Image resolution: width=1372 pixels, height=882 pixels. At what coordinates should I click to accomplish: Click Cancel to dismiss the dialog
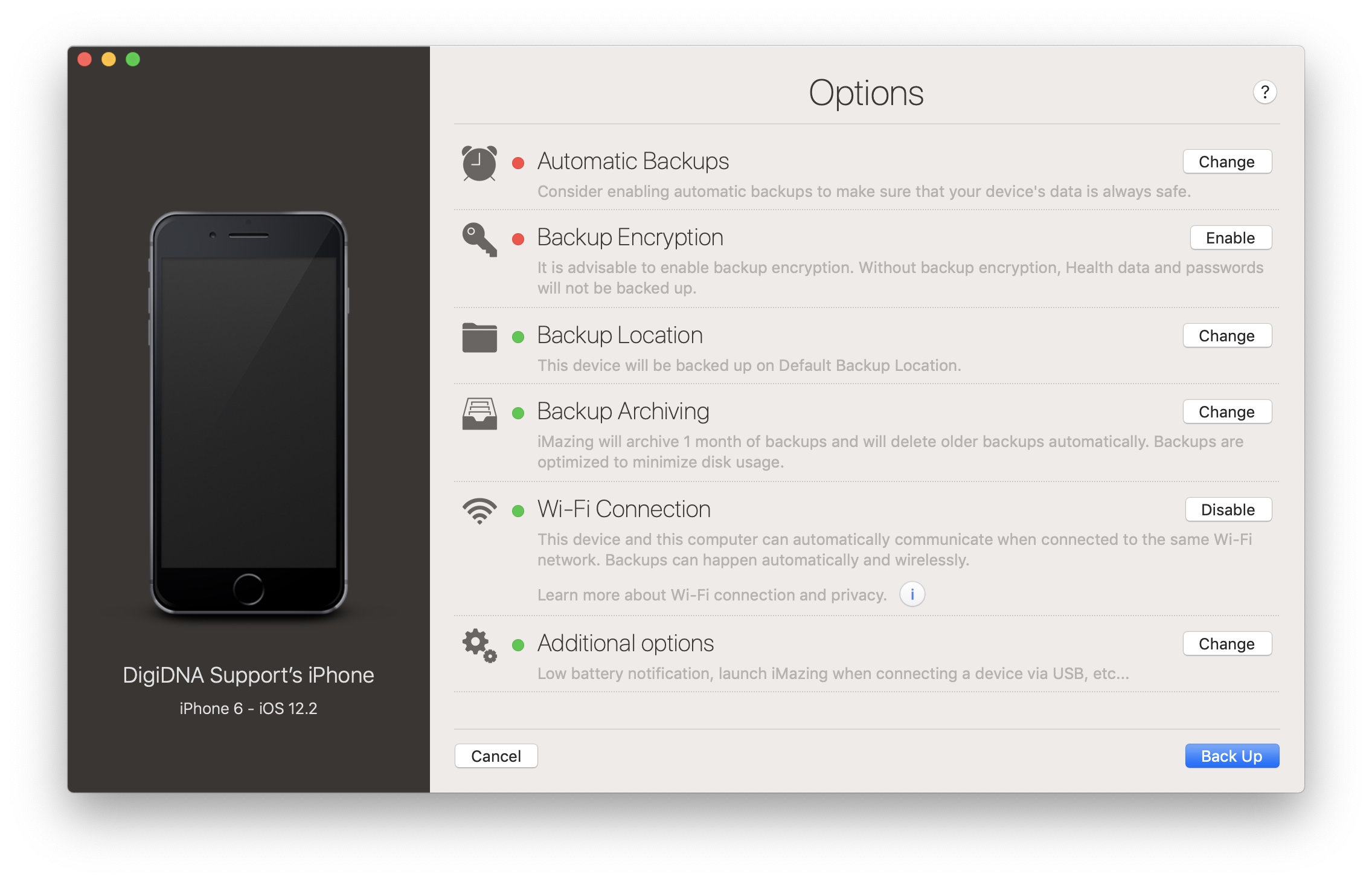pyautogui.click(x=496, y=756)
